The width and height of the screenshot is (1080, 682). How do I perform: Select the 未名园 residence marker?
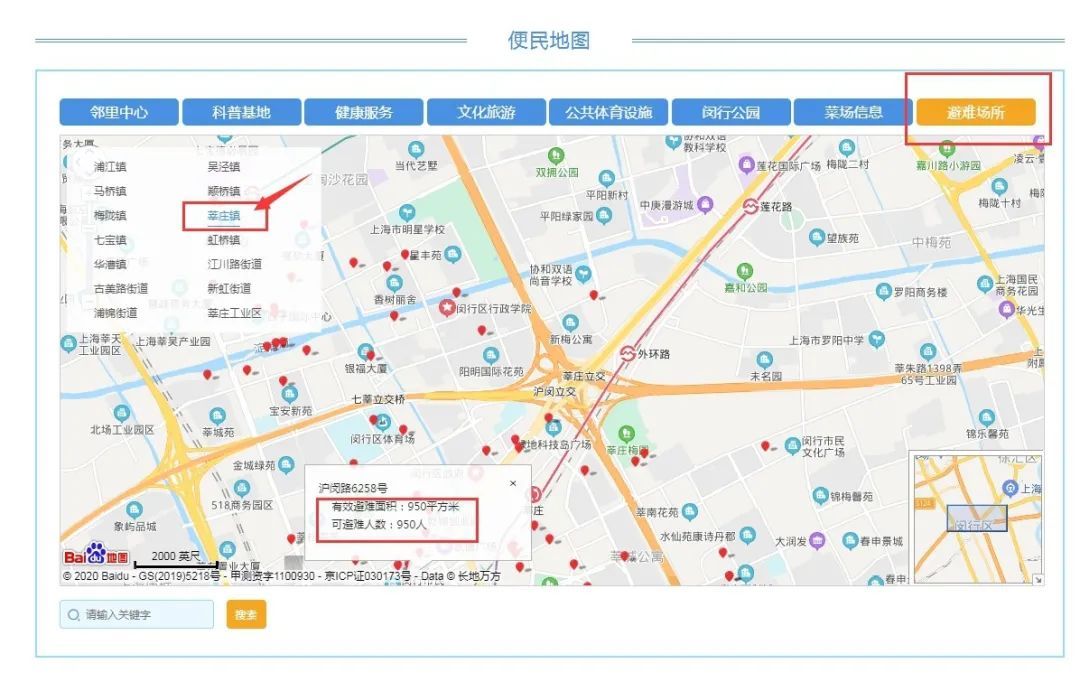(x=765, y=360)
